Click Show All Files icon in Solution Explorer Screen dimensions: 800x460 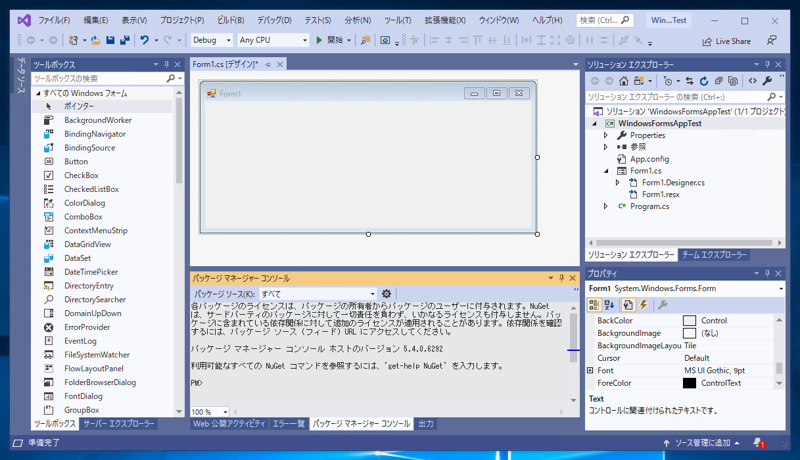coord(733,81)
